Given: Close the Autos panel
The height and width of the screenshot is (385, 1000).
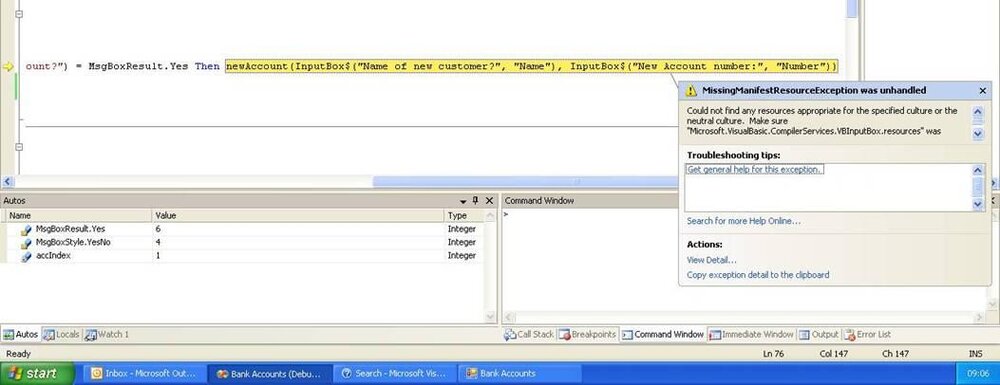Looking at the screenshot, I should tap(489, 201).
